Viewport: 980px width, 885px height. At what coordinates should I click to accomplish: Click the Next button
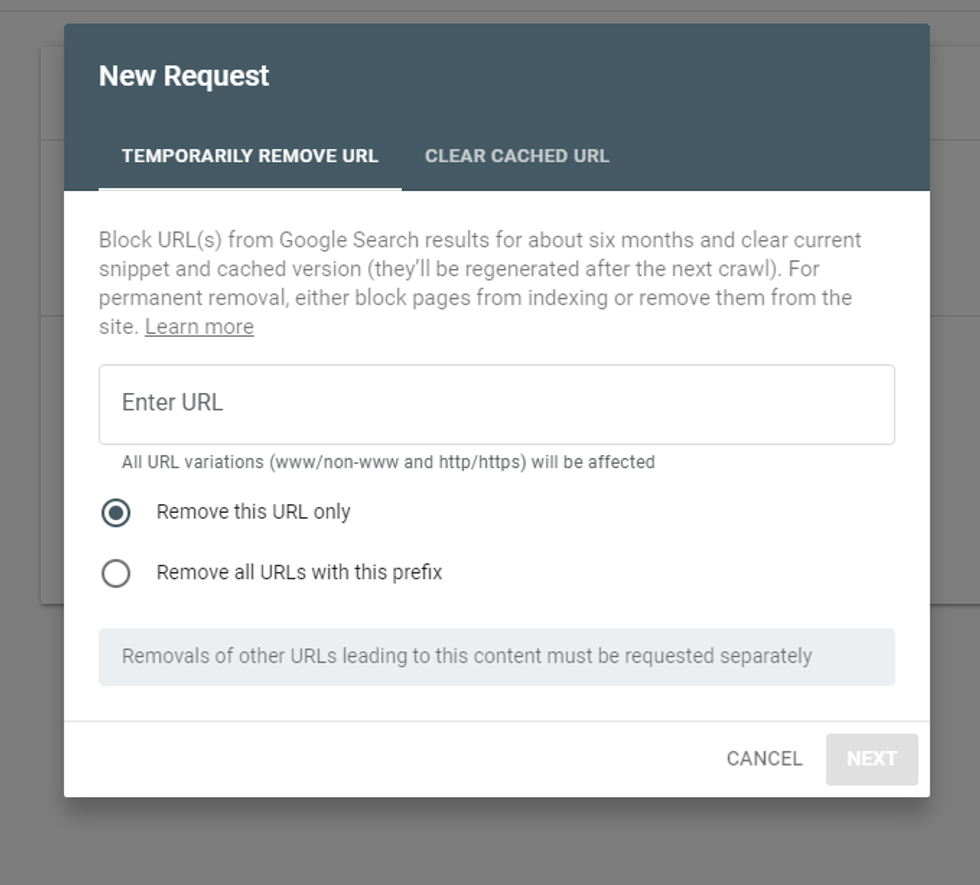[x=871, y=759]
